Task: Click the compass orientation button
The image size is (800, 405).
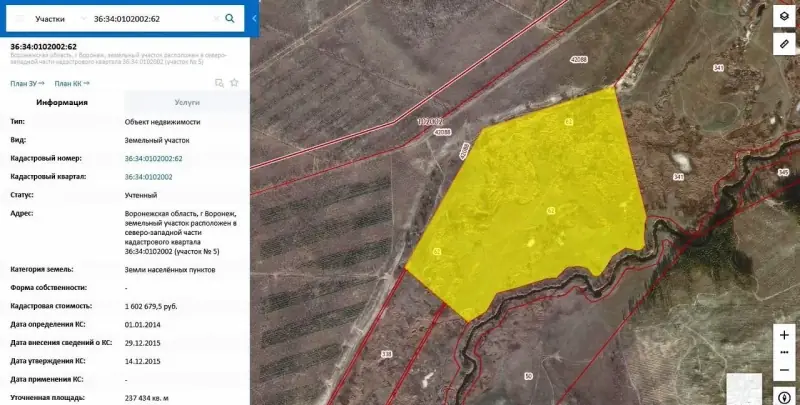Action: point(784,396)
